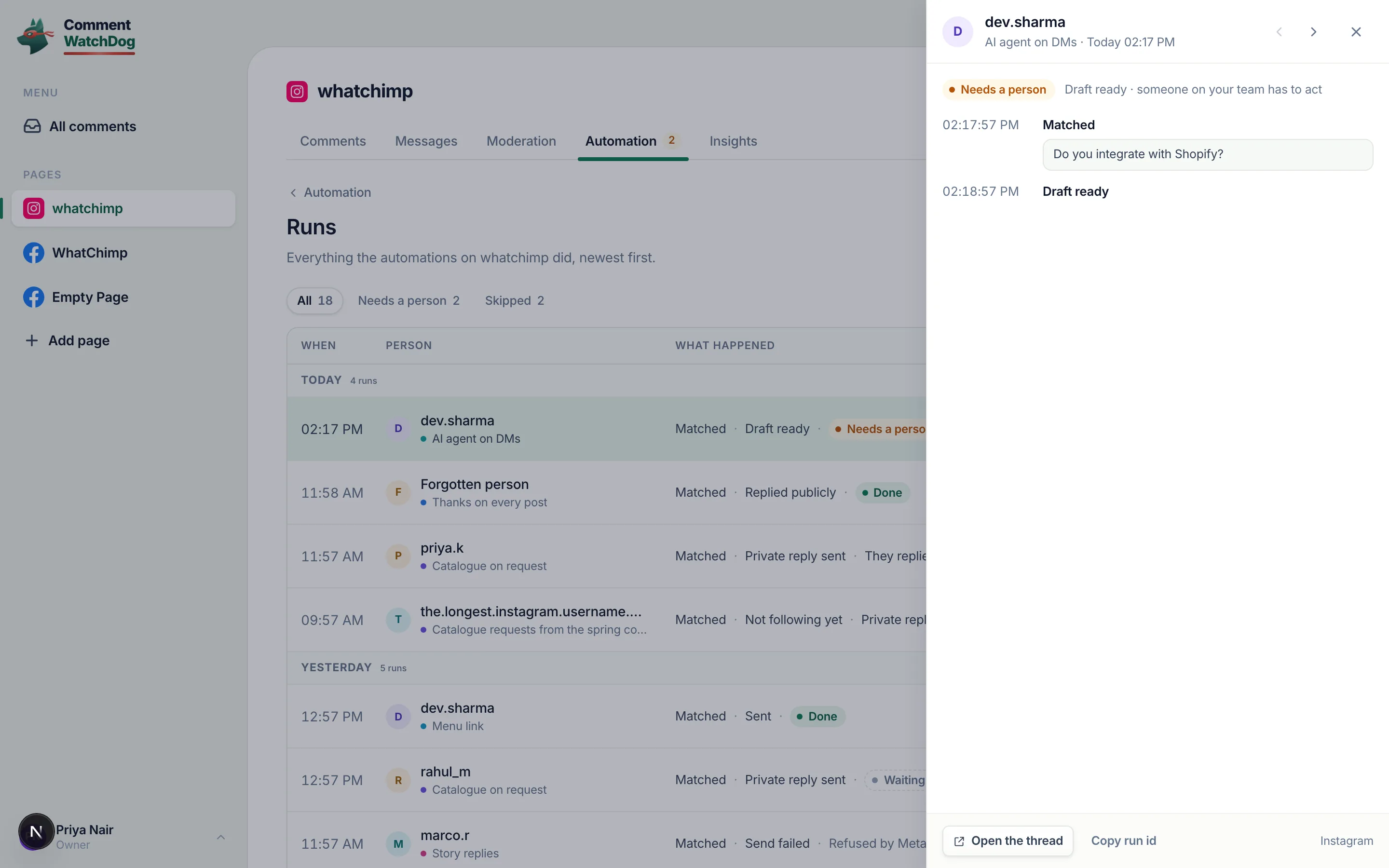This screenshot has width=1389, height=868.
Task: Select Empty Page in sidebar
Action: pos(123,297)
